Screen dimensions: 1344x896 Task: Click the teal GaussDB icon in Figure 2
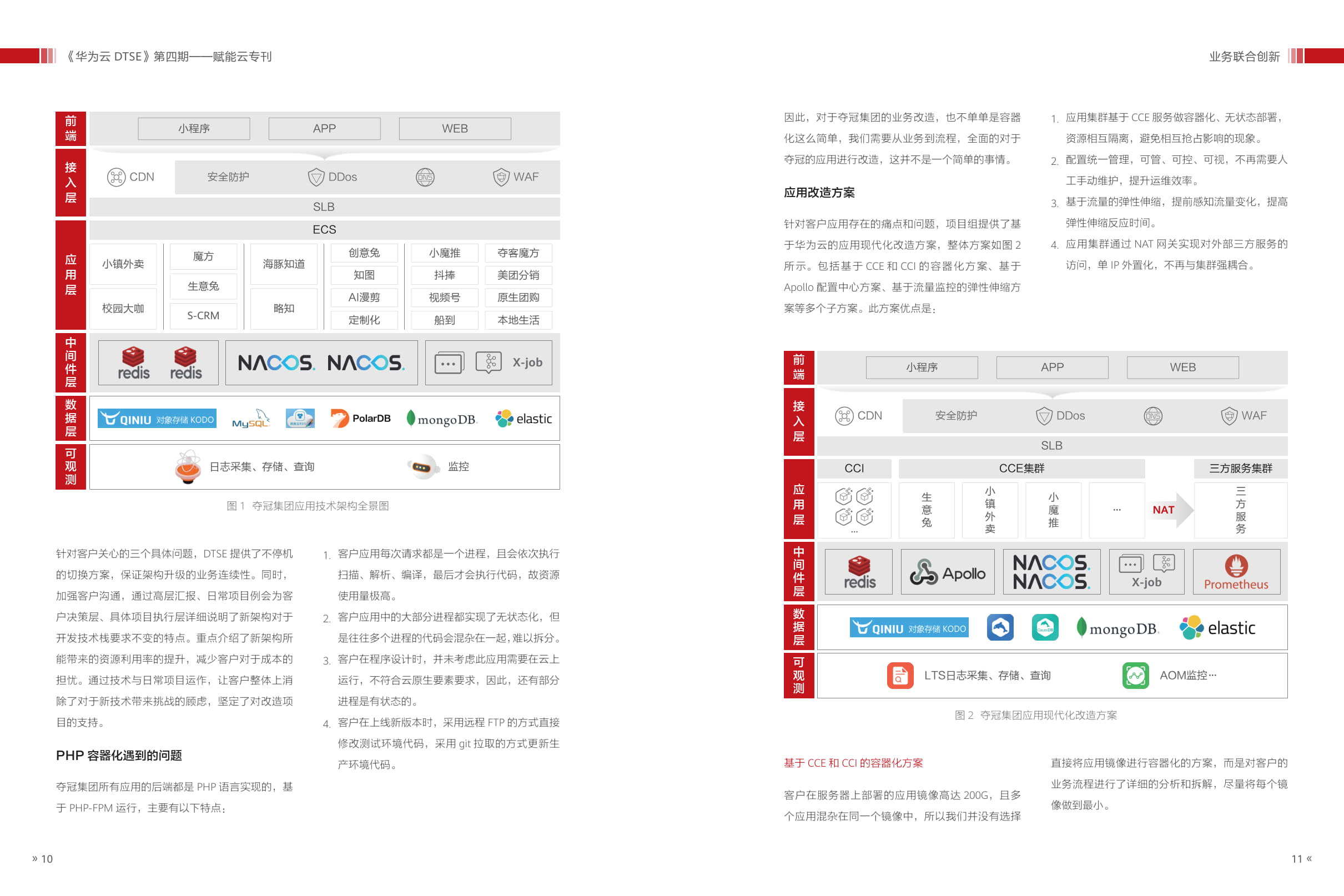[x=1045, y=627]
